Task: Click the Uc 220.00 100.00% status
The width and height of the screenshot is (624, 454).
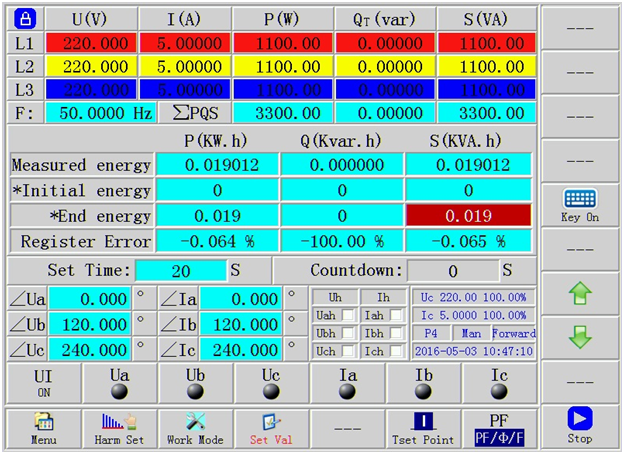Action: point(474,297)
